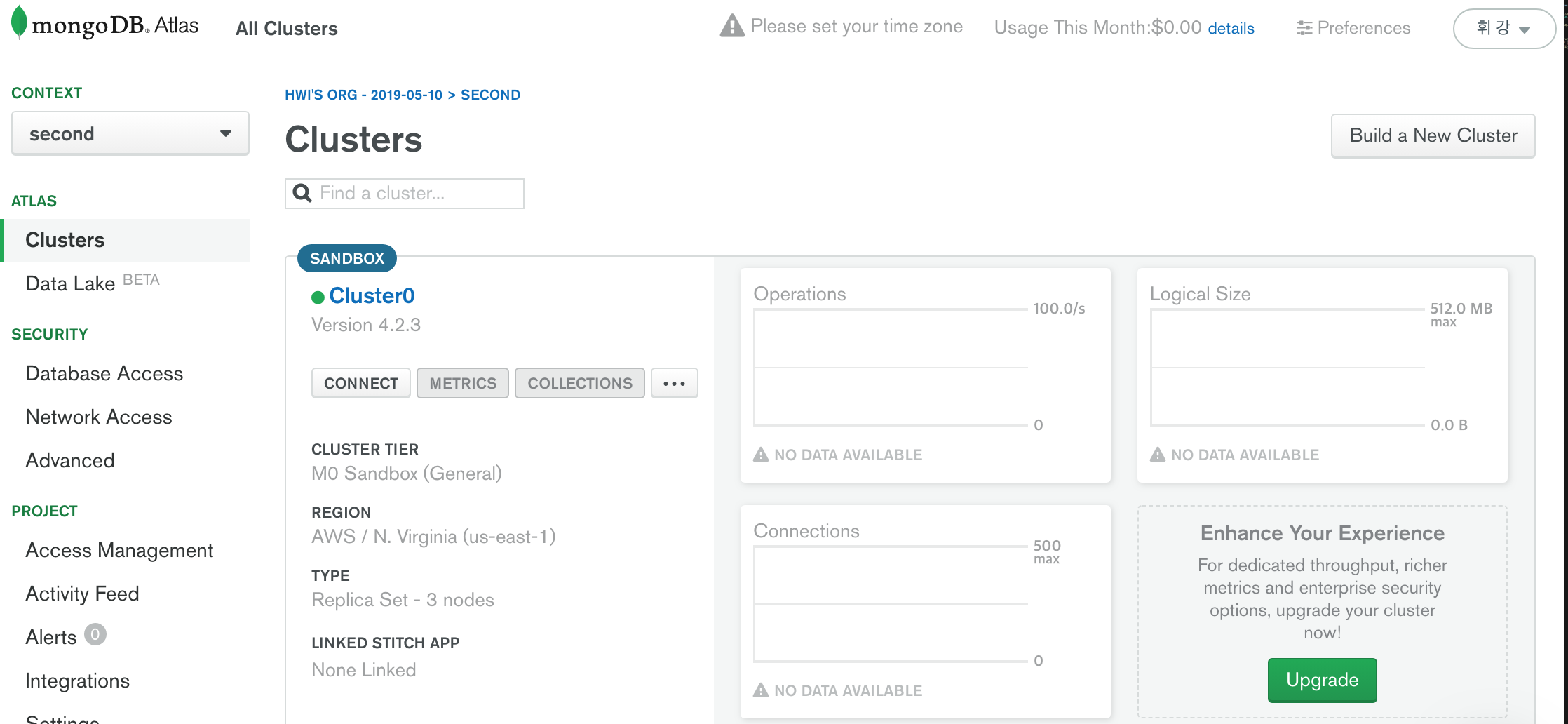Click the All Clusters link in header
Screen dimensions: 1568x724
287,29
